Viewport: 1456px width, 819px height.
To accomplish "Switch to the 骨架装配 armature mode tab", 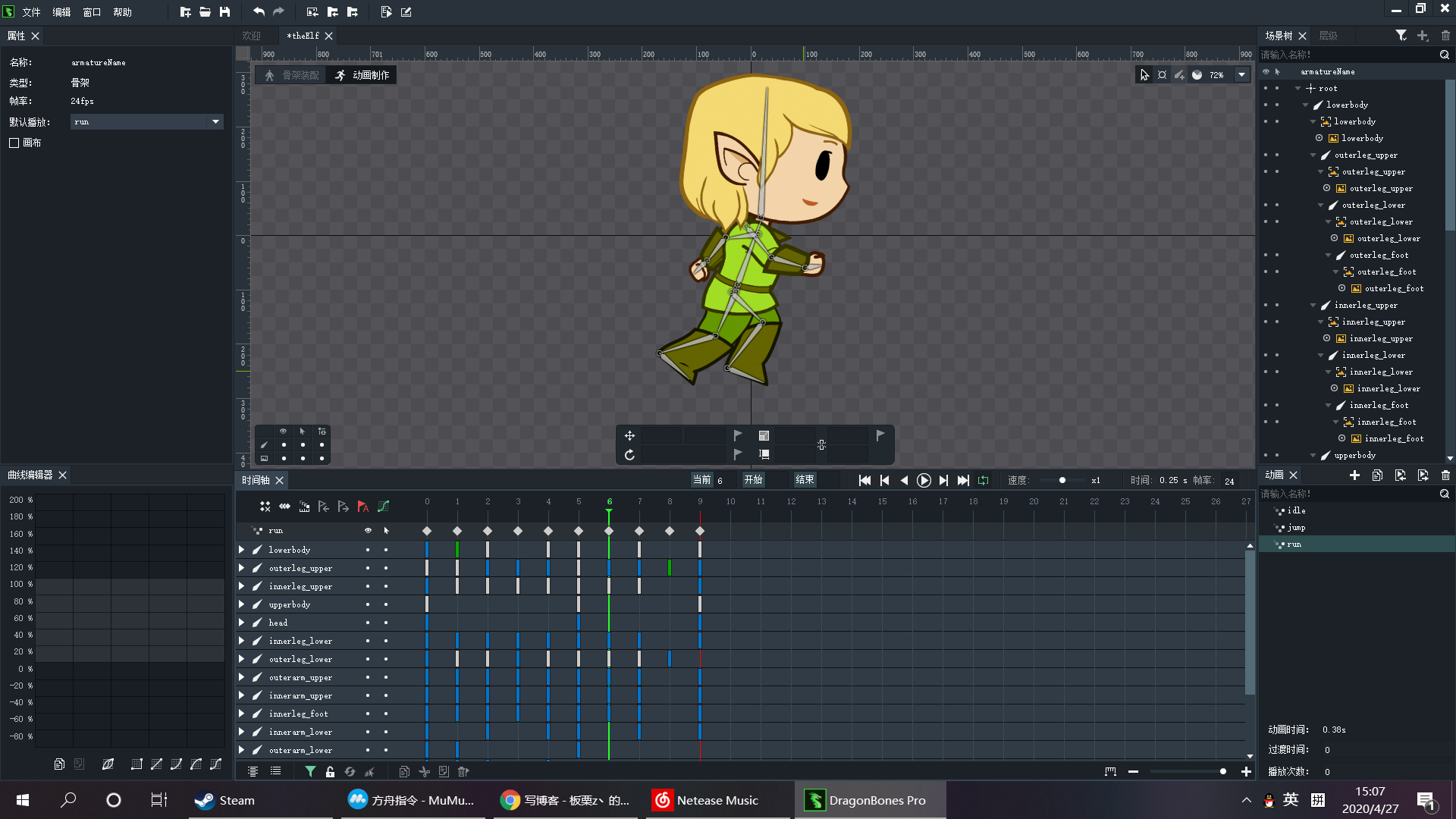I will 292,75.
